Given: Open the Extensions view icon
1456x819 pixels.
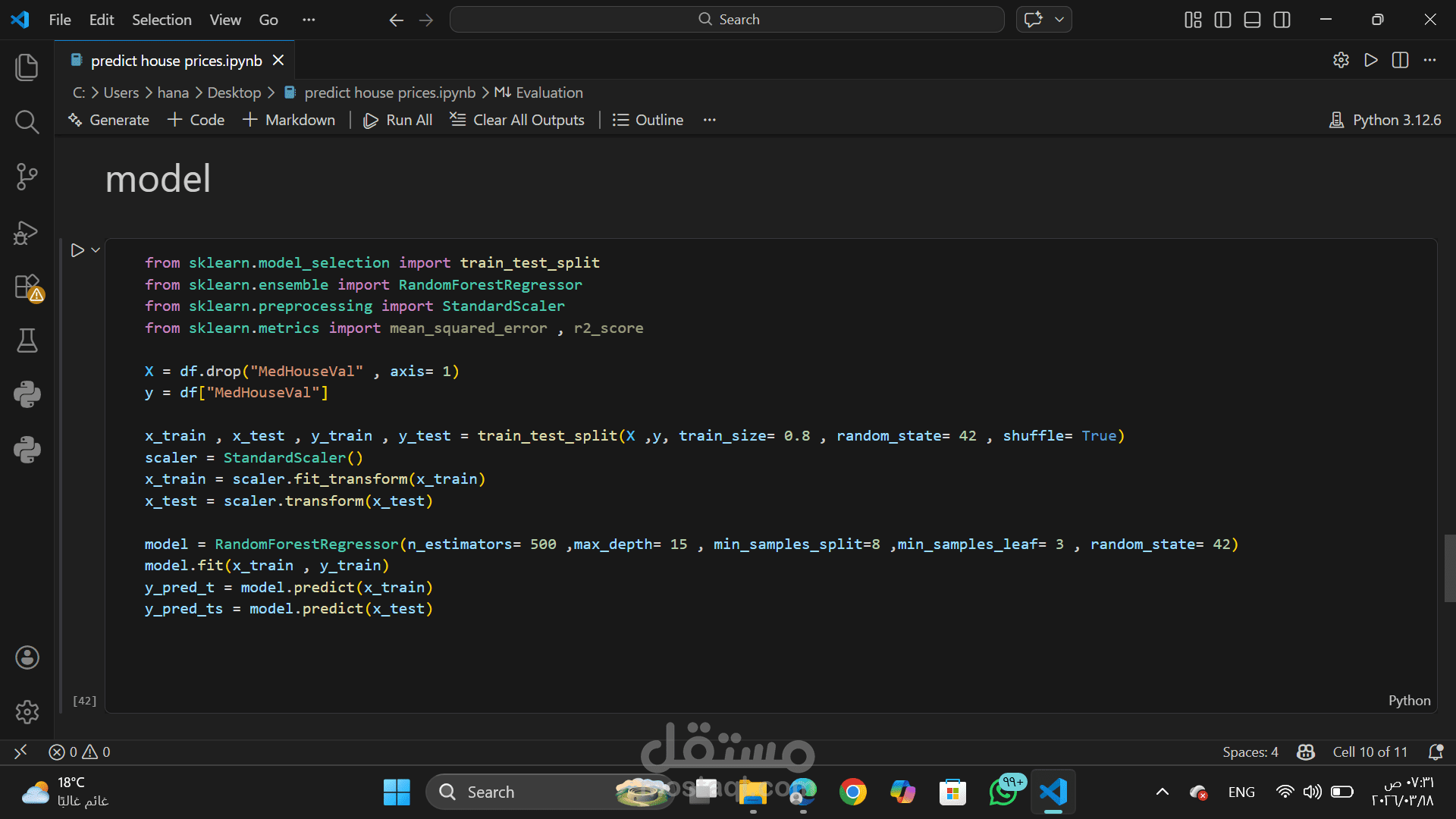Looking at the screenshot, I should coord(27,287).
